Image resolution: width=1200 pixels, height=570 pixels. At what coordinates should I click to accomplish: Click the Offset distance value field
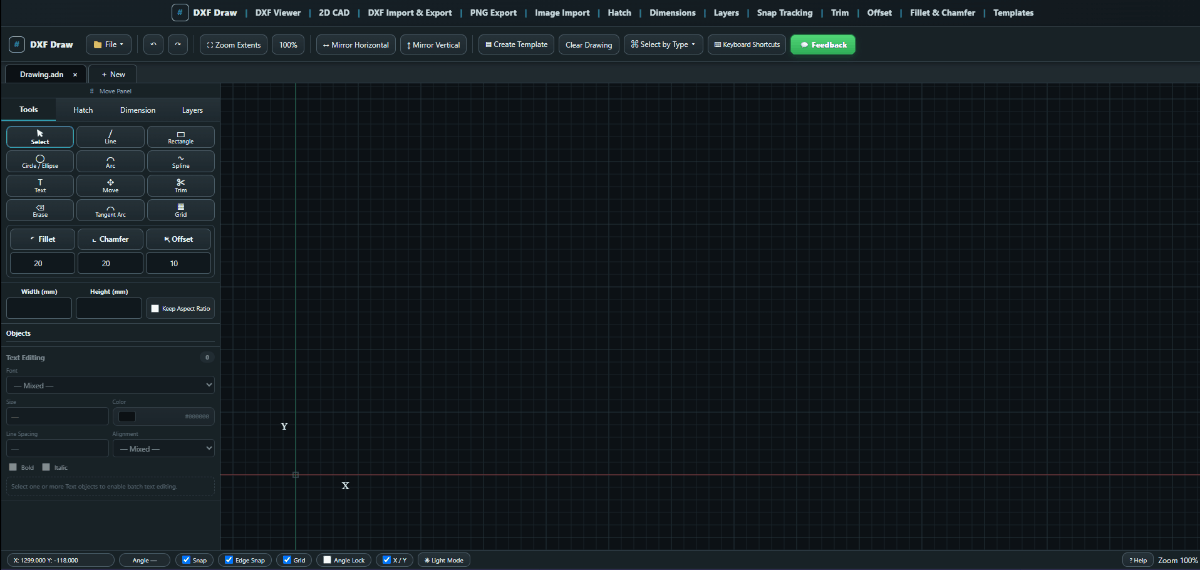(x=178, y=263)
